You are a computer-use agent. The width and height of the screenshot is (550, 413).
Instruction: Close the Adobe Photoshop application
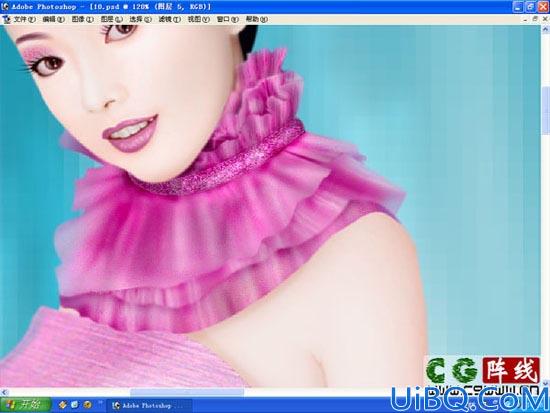point(543,7)
